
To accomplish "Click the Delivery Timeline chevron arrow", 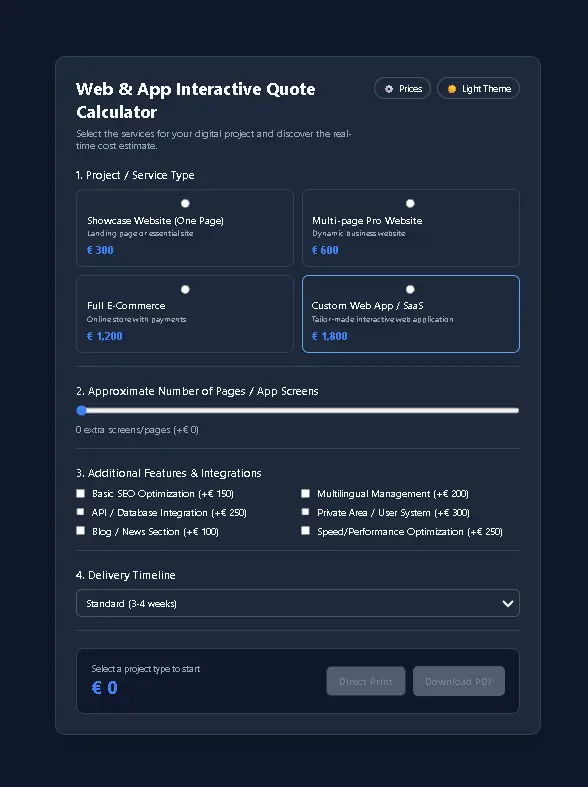I will 508,603.
